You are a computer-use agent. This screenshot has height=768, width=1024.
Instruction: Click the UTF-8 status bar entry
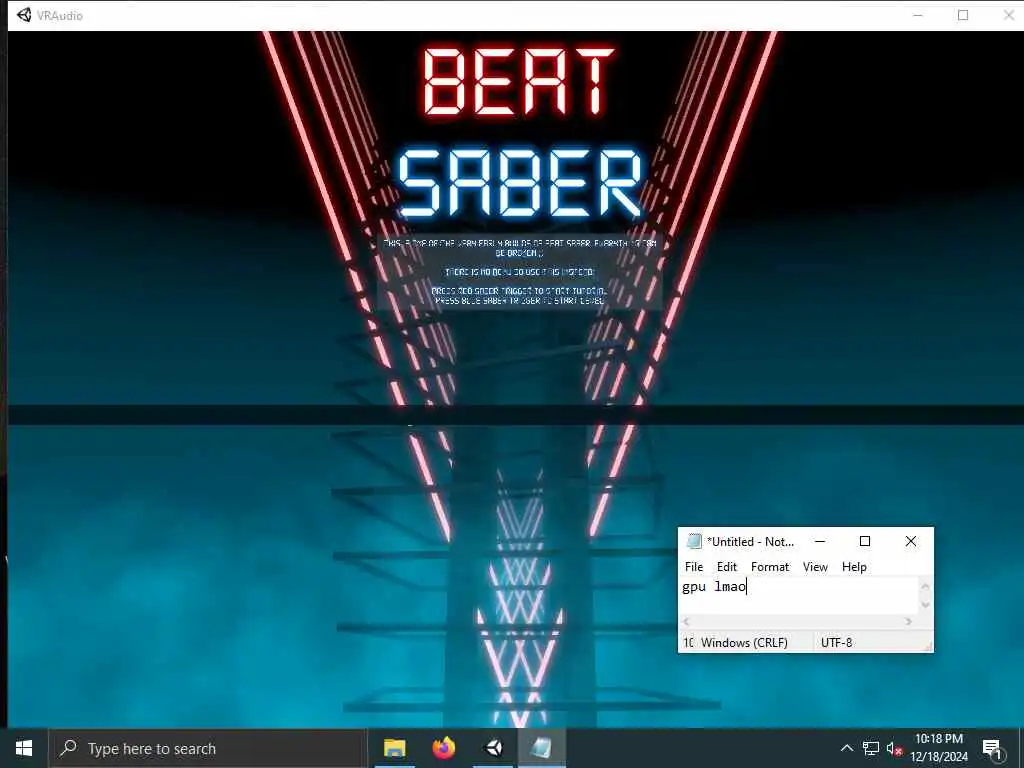(837, 643)
